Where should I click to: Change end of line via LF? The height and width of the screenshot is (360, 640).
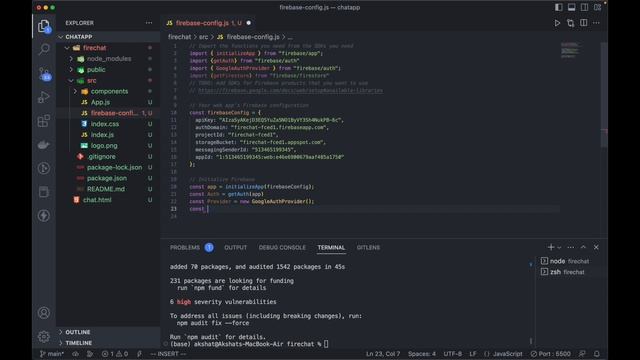click(473, 354)
